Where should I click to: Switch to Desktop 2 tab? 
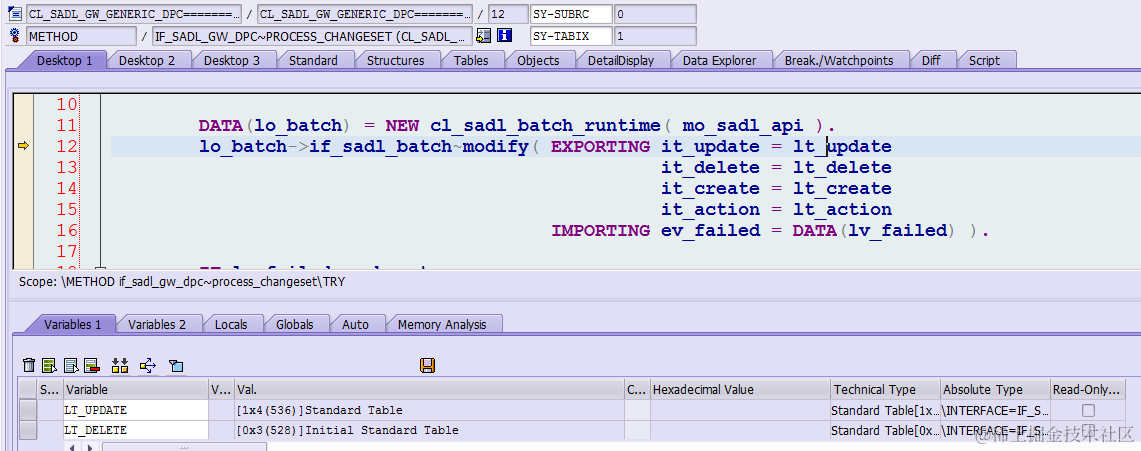pyautogui.click(x=147, y=60)
